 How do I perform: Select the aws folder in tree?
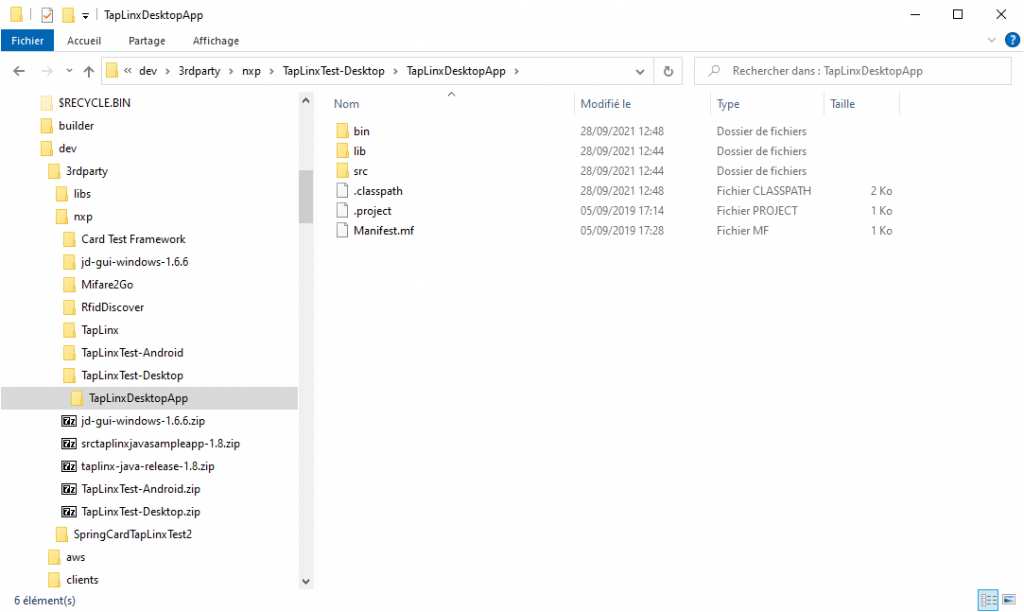pos(75,557)
